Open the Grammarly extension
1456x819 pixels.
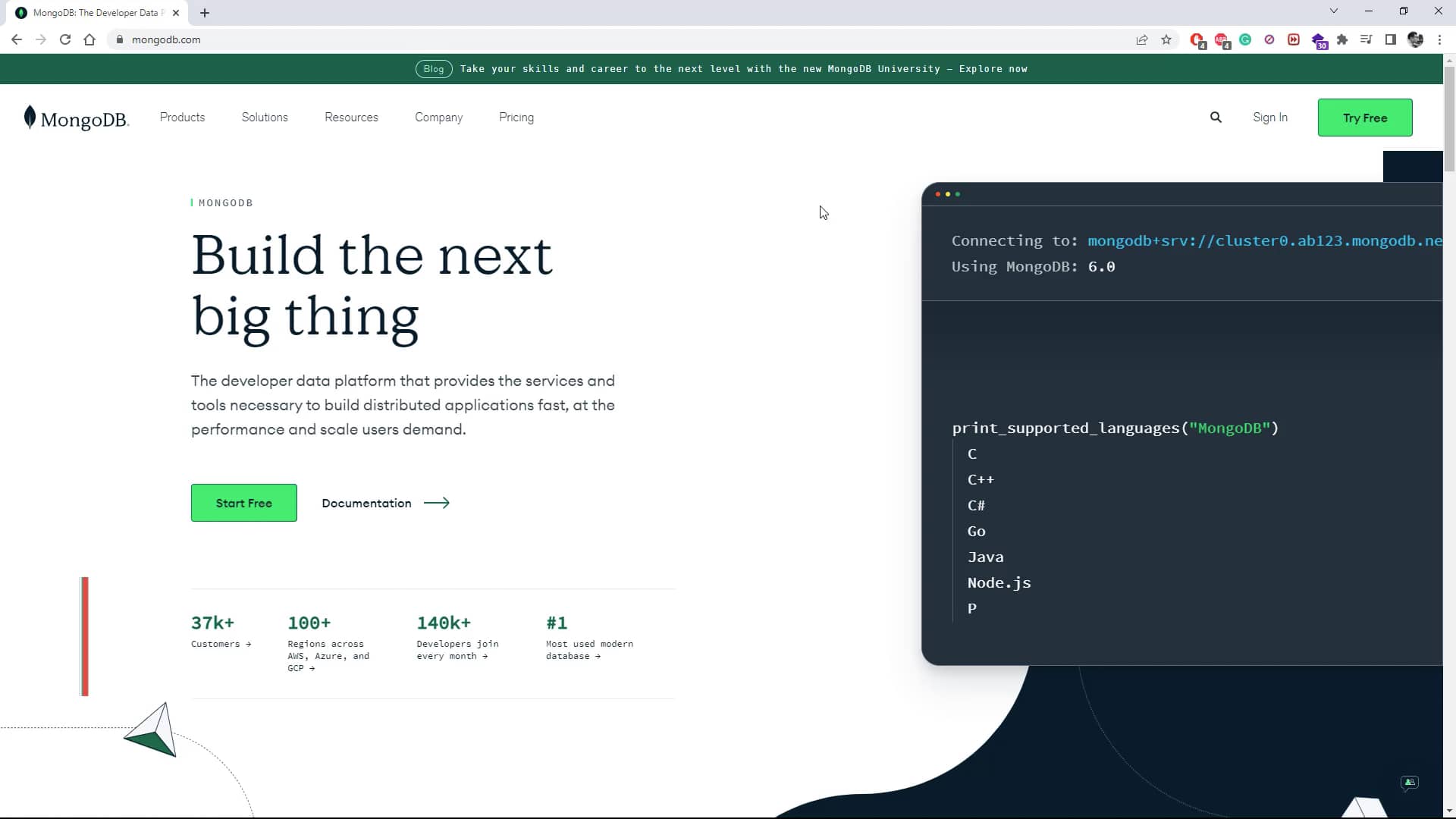point(1244,39)
